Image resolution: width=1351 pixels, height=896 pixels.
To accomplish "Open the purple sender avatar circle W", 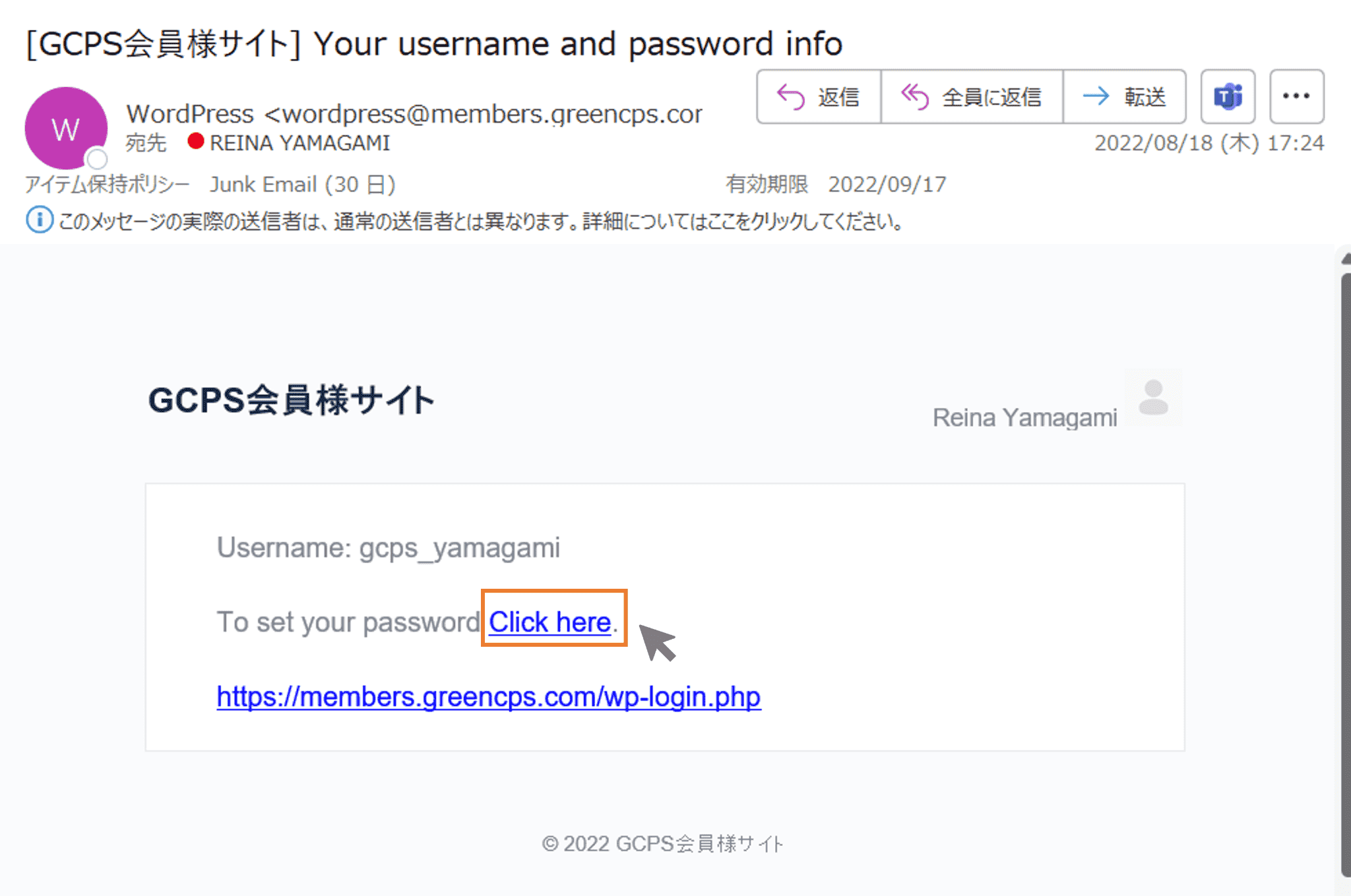I will coord(65,129).
